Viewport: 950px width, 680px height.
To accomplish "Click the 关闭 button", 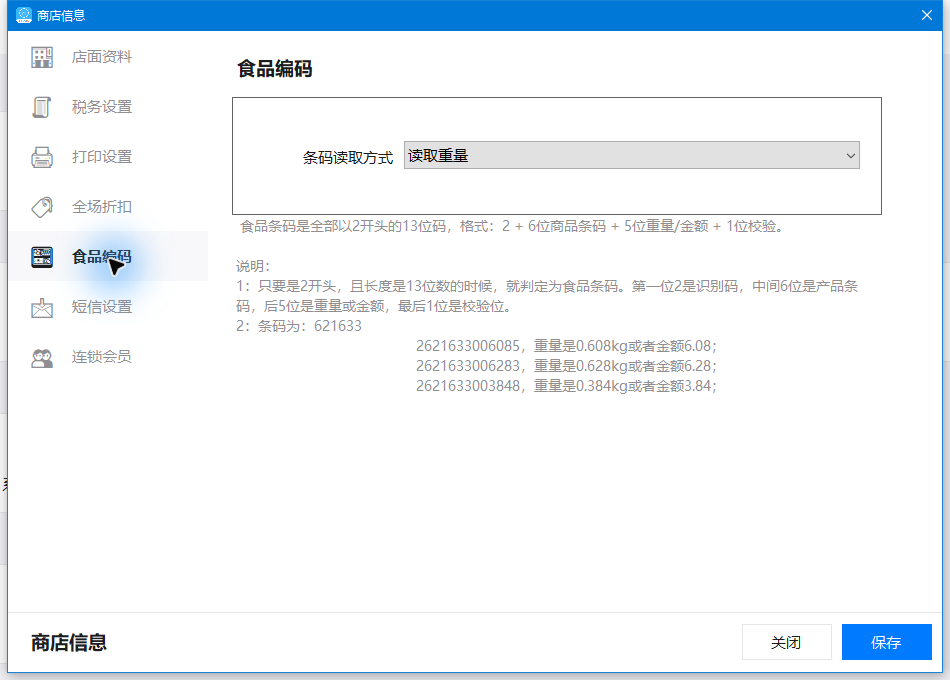I will pos(786,642).
